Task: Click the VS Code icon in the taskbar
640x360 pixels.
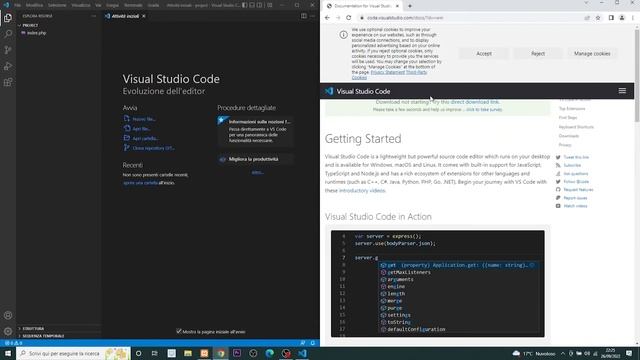Action: click(302, 353)
